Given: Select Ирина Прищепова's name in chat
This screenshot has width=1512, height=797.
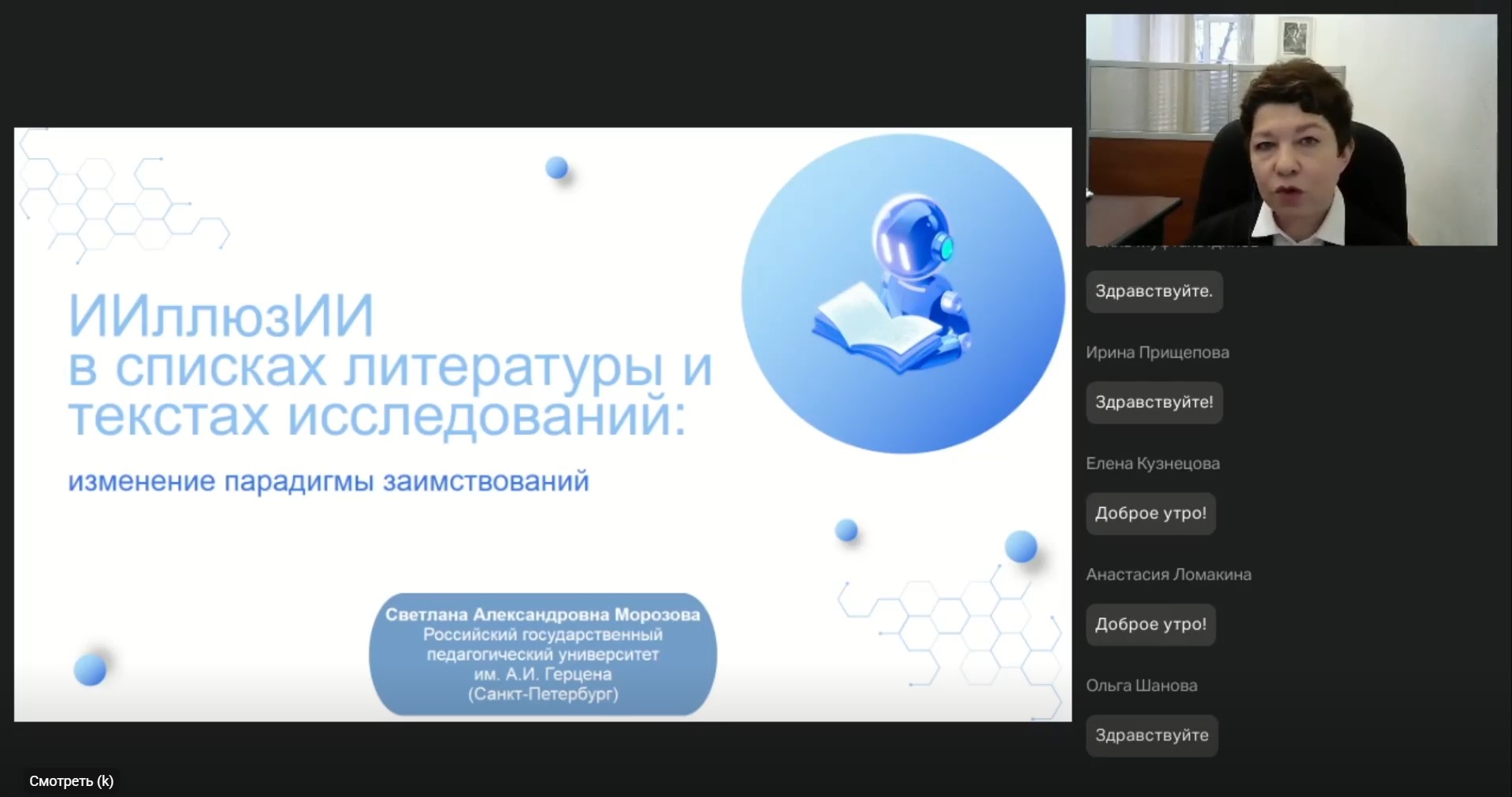Looking at the screenshot, I should [1157, 353].
